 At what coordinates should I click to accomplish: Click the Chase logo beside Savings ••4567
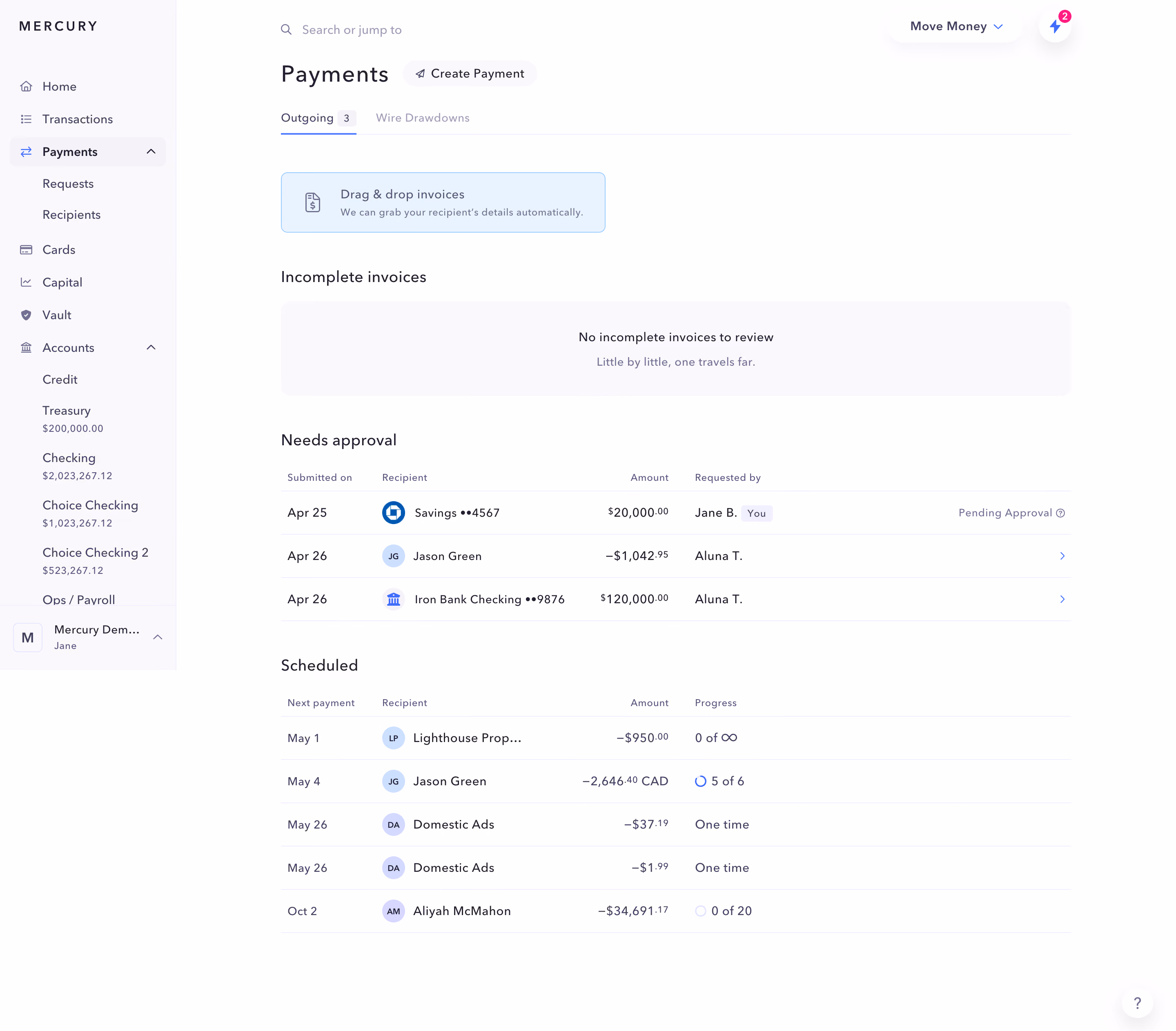pyautogui.click(x=394, y=512)
